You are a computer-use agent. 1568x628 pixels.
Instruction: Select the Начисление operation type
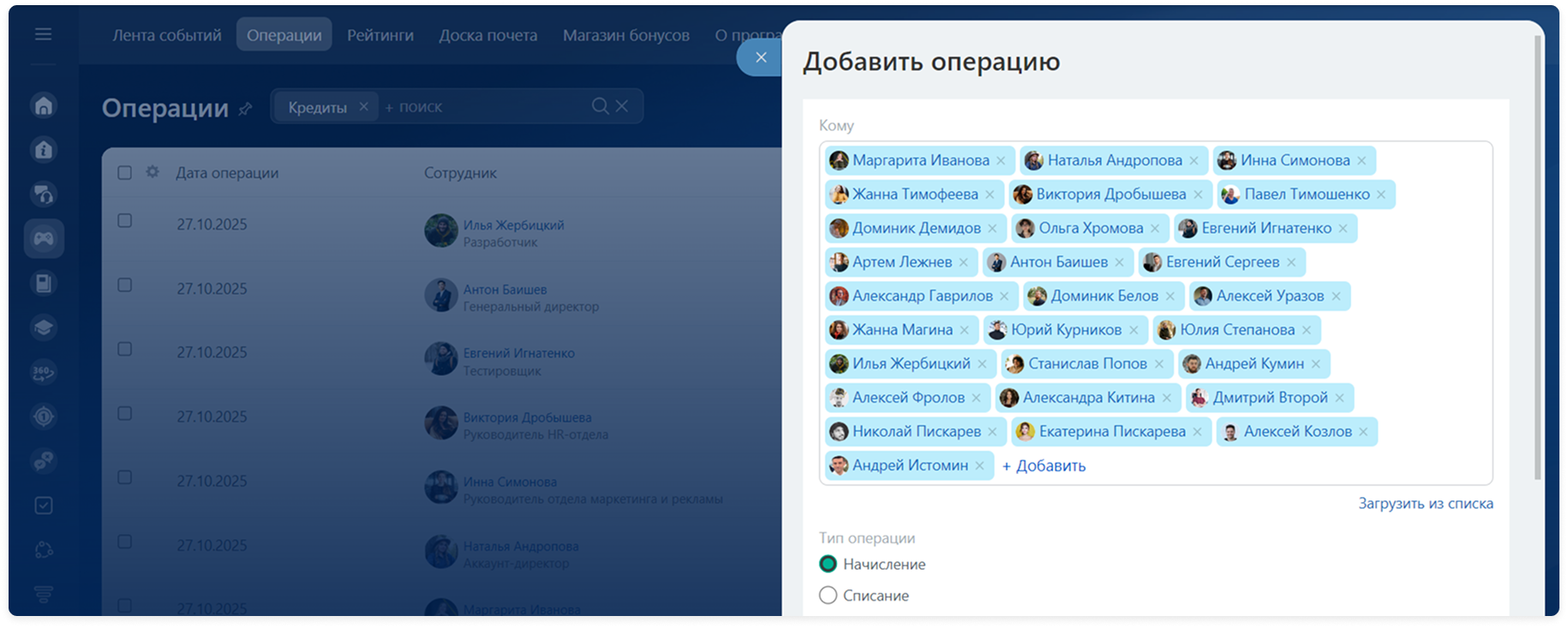[828, 564]
